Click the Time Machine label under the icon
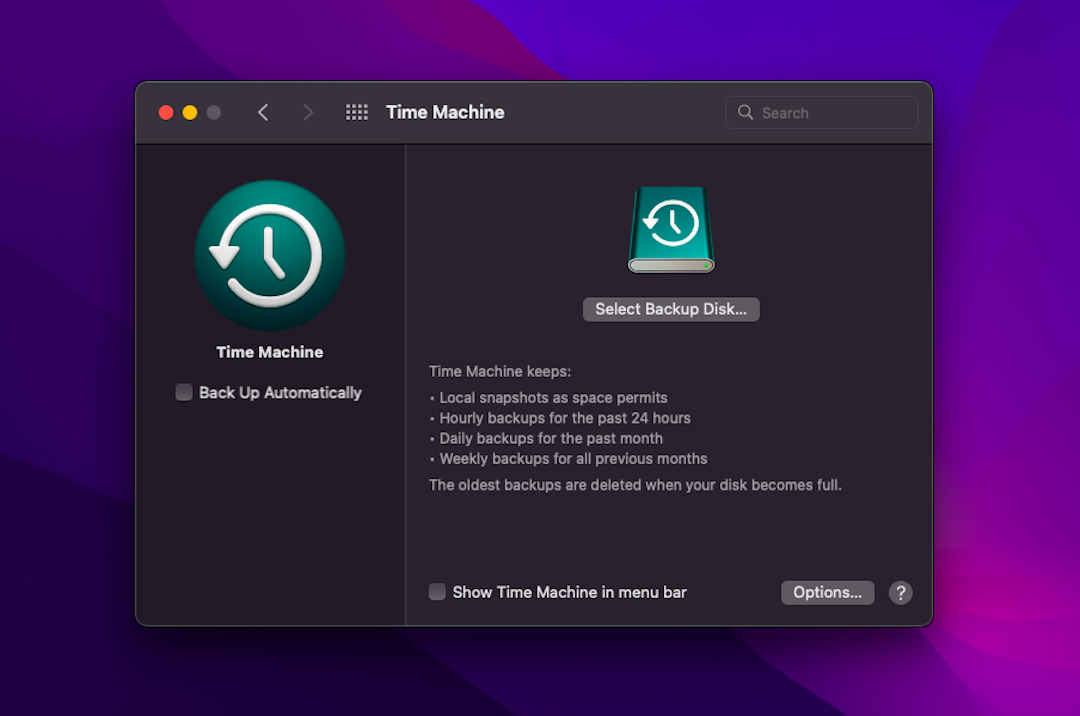 click(270, 352)
